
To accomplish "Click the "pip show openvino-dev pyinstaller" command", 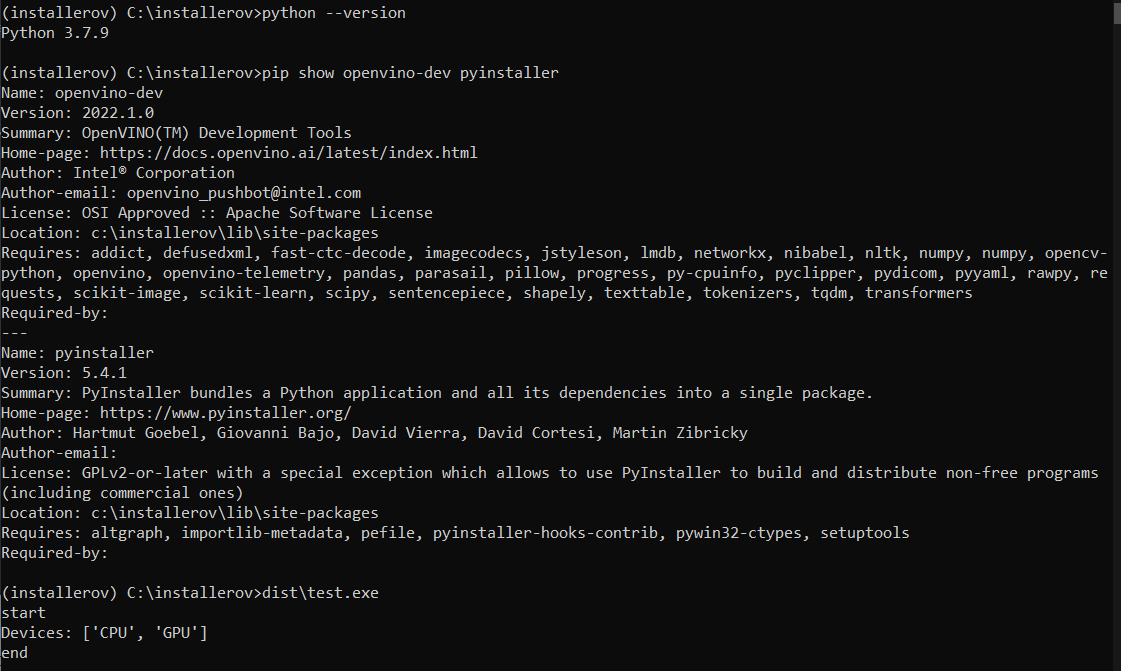I will tap(410, 73).
